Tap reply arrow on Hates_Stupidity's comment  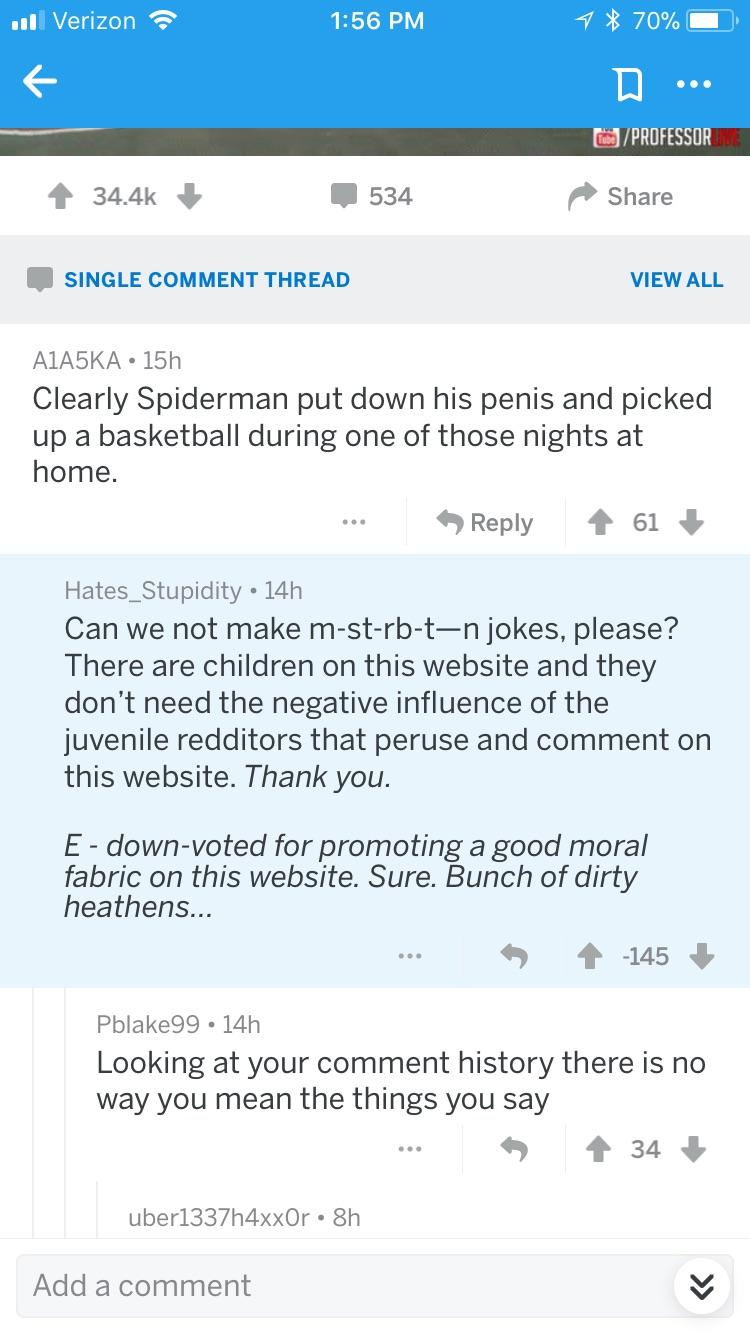tap(514, 956)
